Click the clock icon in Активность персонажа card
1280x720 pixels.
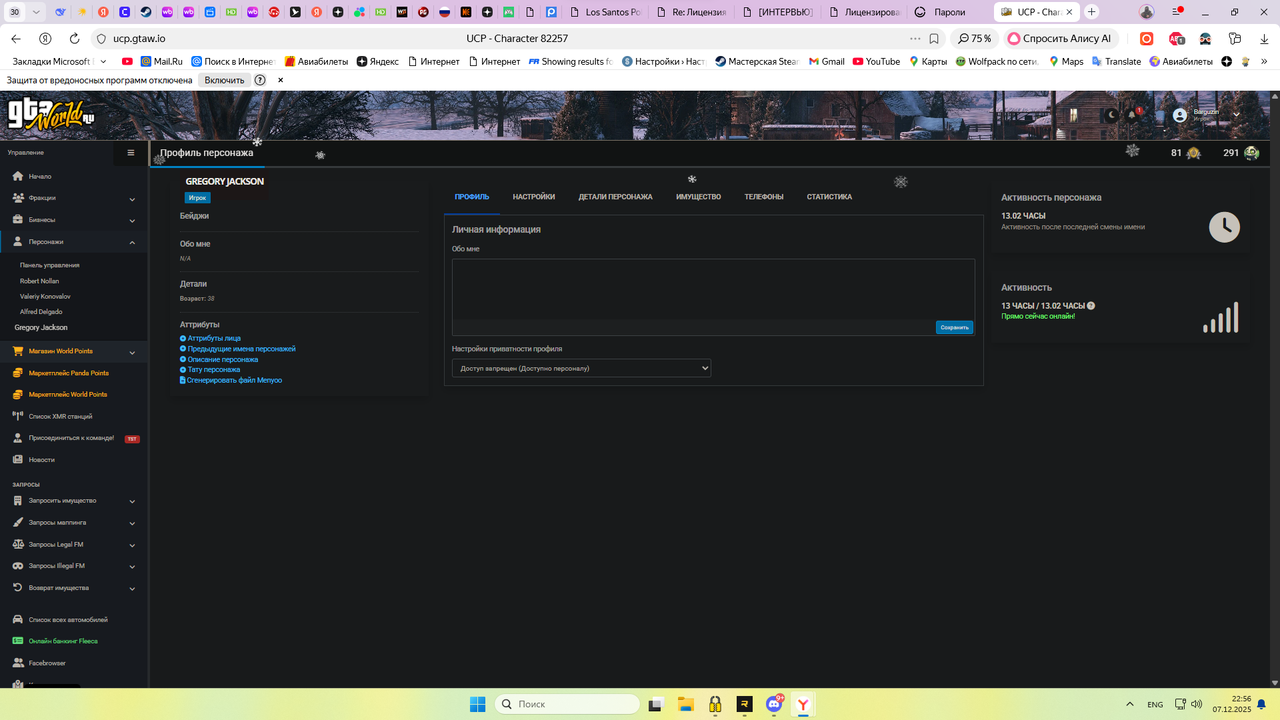pos(1224,227)
